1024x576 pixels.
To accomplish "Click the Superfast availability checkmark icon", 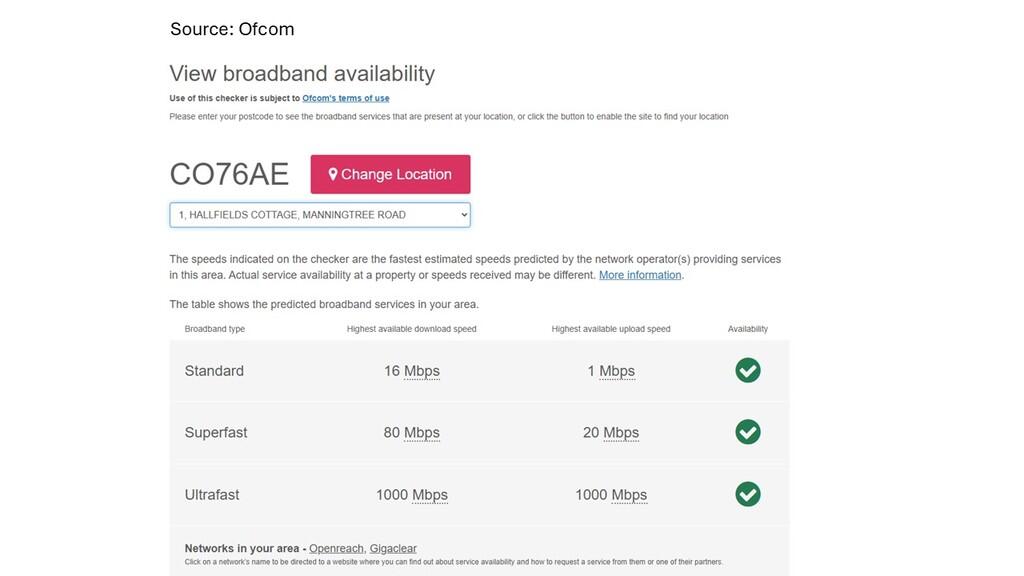I will coord(748,432).
